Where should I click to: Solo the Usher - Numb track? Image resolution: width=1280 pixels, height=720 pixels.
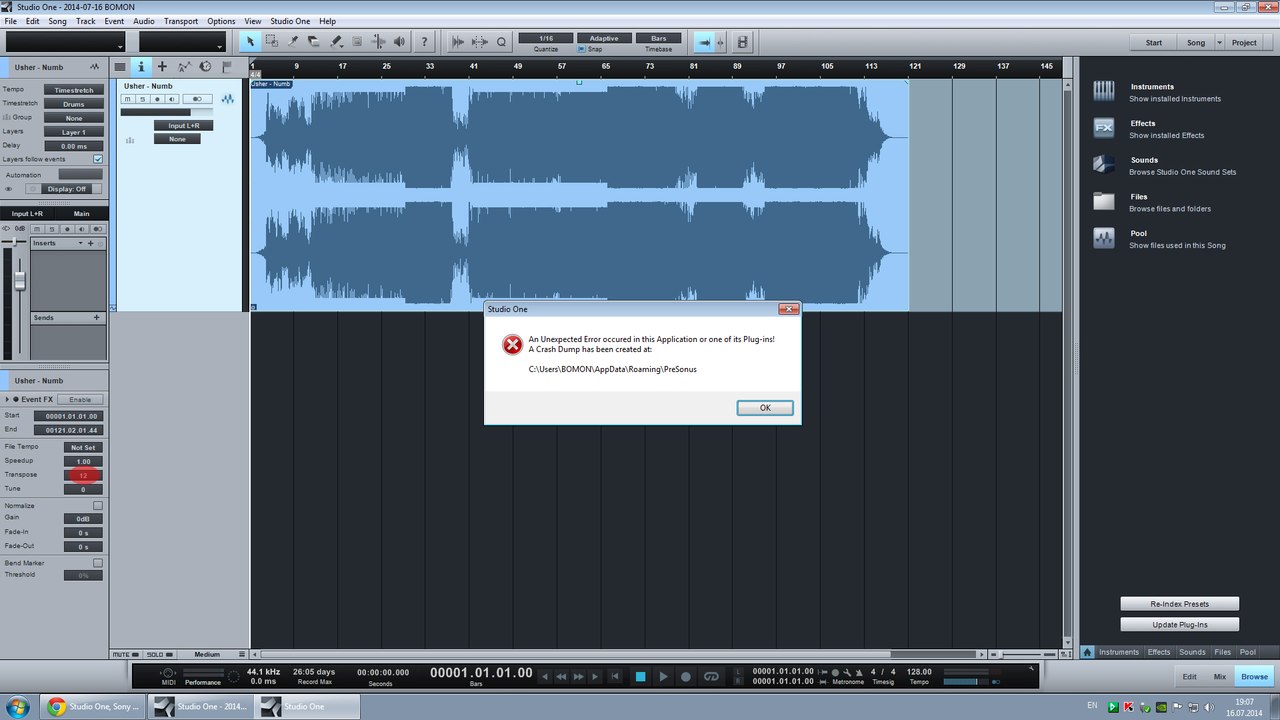click(142, 99)
